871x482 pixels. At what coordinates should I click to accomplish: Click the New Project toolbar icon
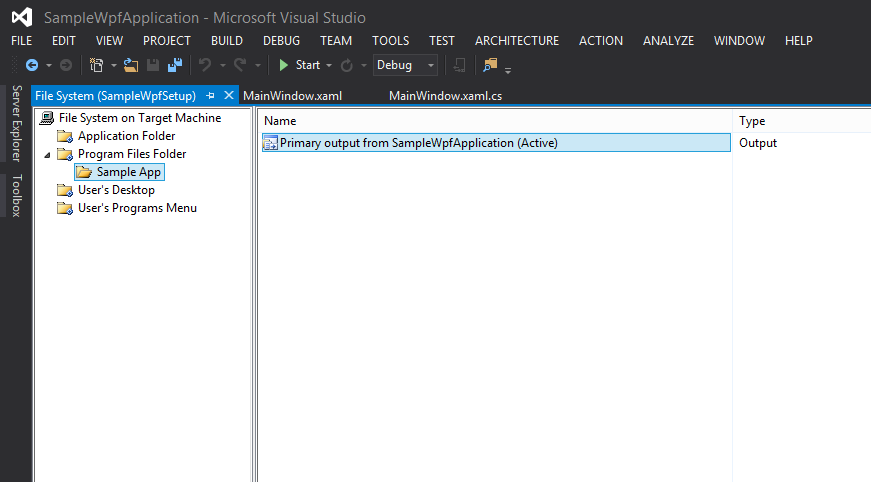pos(96,66)
